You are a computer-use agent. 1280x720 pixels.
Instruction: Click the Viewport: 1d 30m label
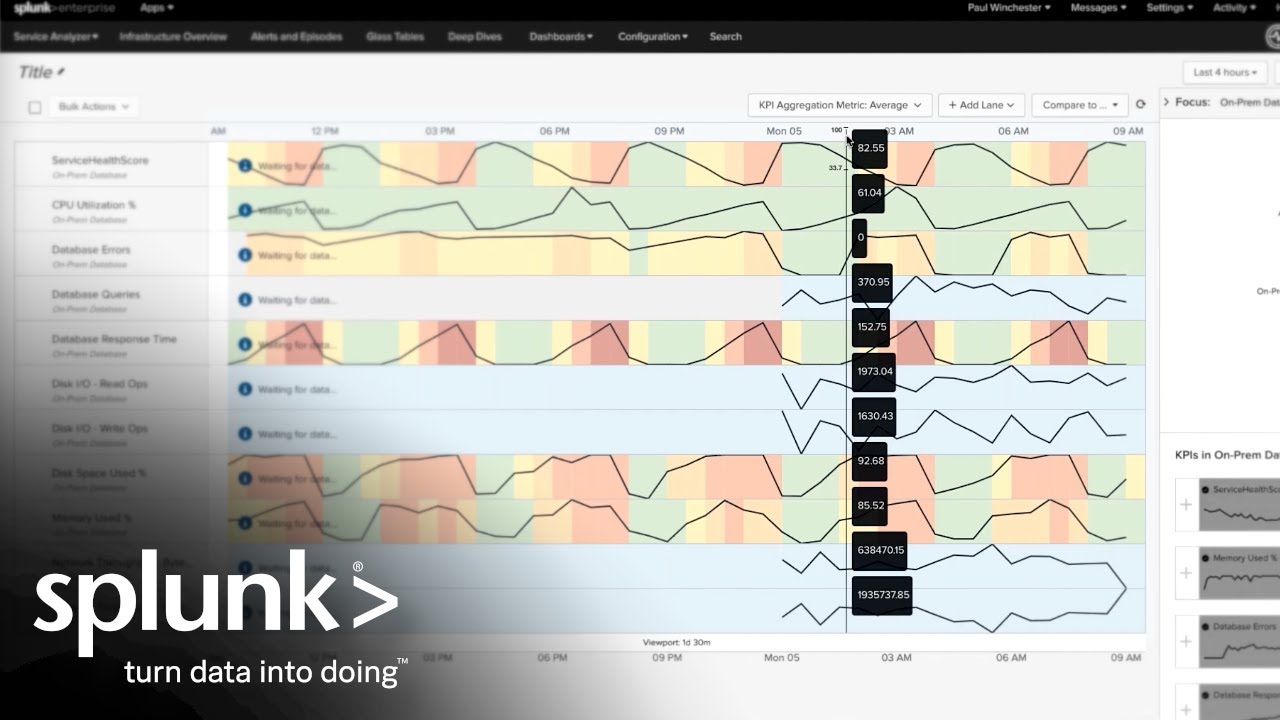[x=675, y=642]
